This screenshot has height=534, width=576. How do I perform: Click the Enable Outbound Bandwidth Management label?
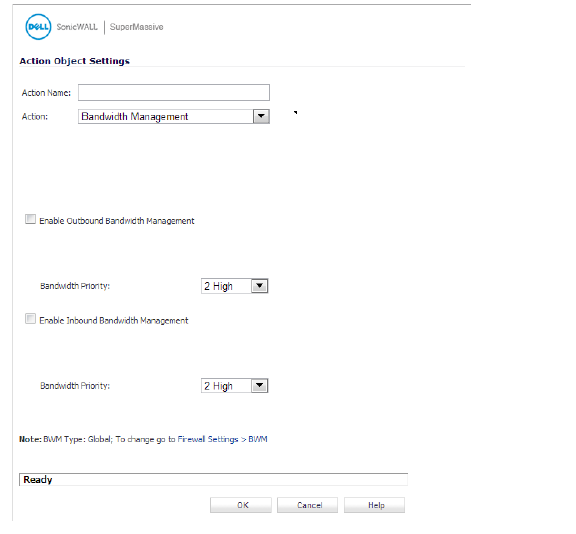tap(117, 221)
